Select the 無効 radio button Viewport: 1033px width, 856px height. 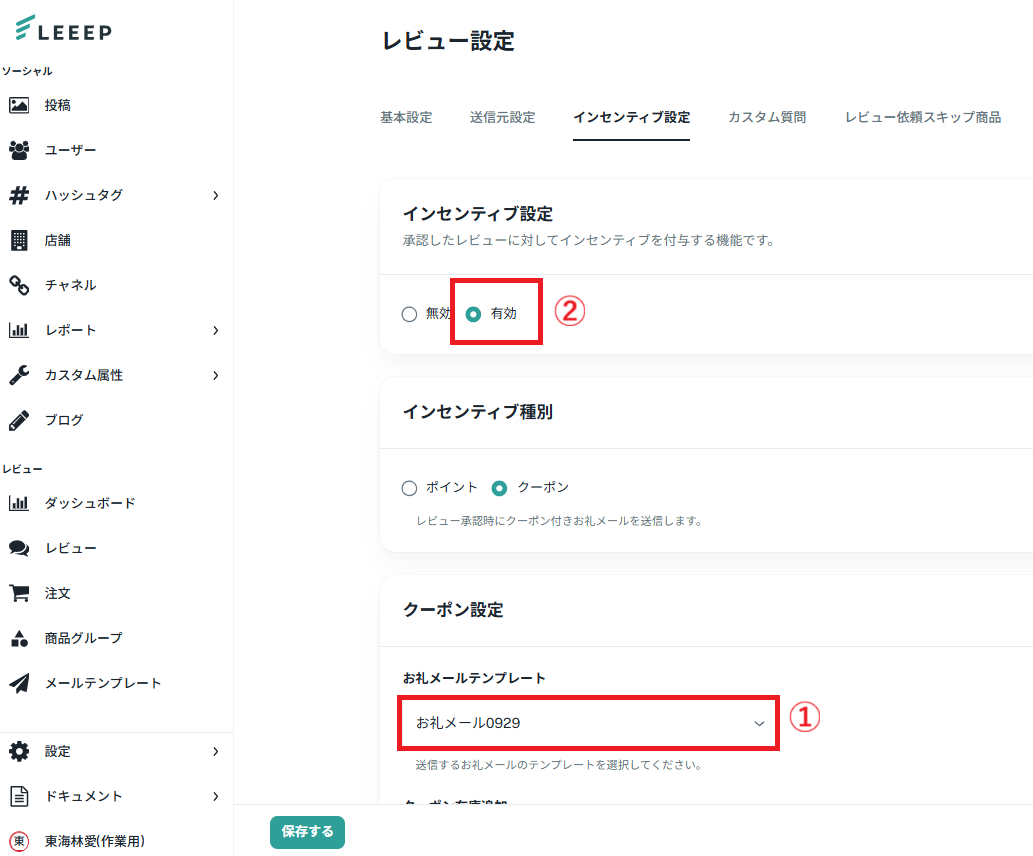point(409,314)
